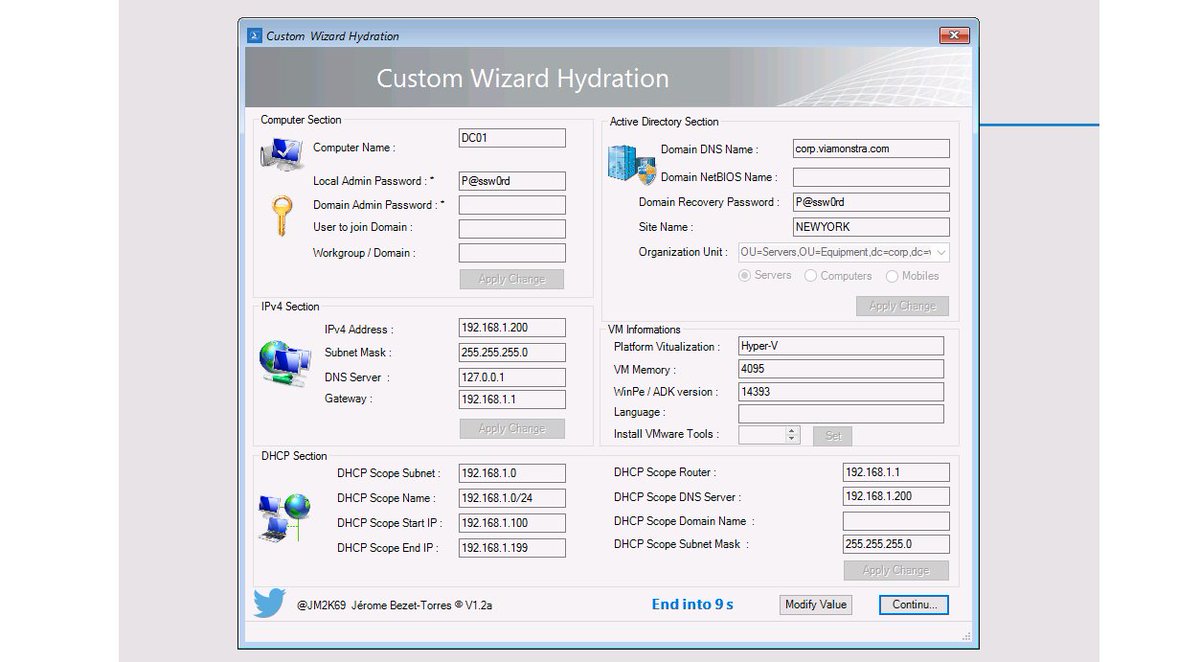Click the DHCP Section network icon
The image size is (1200, 662).
[x=284, y=518]
